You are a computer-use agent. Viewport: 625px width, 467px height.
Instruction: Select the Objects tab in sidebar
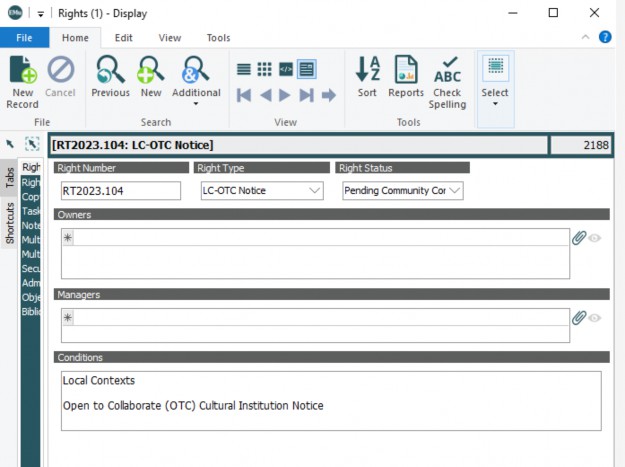click(31, 297)
